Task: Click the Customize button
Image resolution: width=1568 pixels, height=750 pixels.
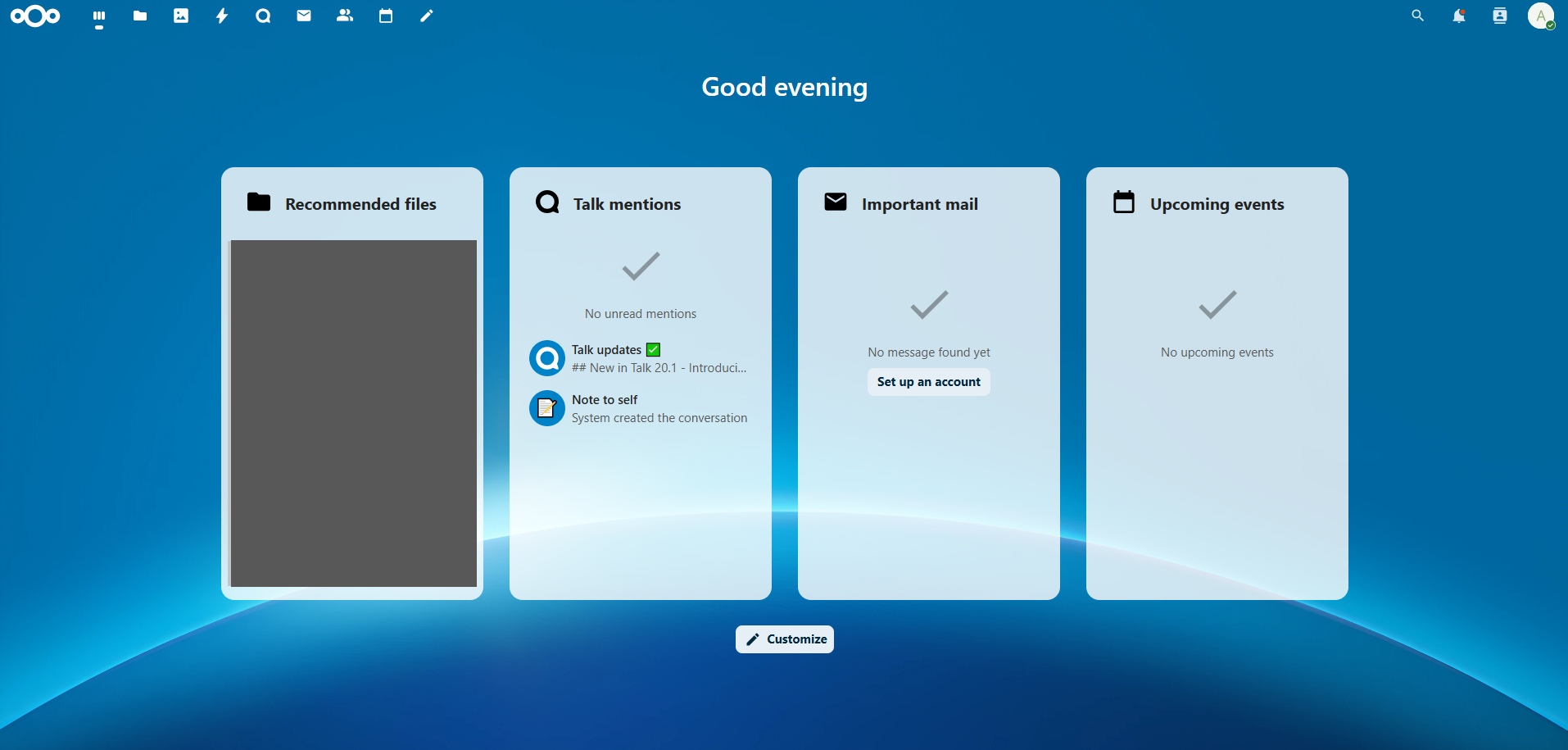Action: (784, 639)
